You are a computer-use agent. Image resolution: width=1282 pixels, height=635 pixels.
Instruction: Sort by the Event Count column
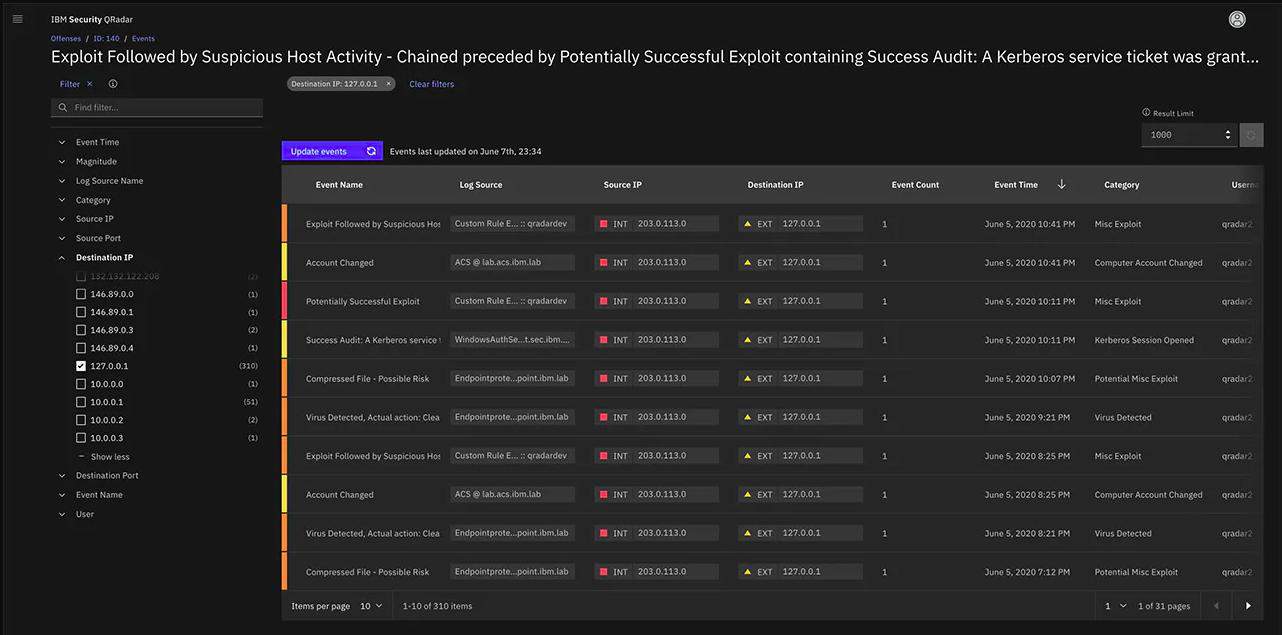[x=915, y=185]
